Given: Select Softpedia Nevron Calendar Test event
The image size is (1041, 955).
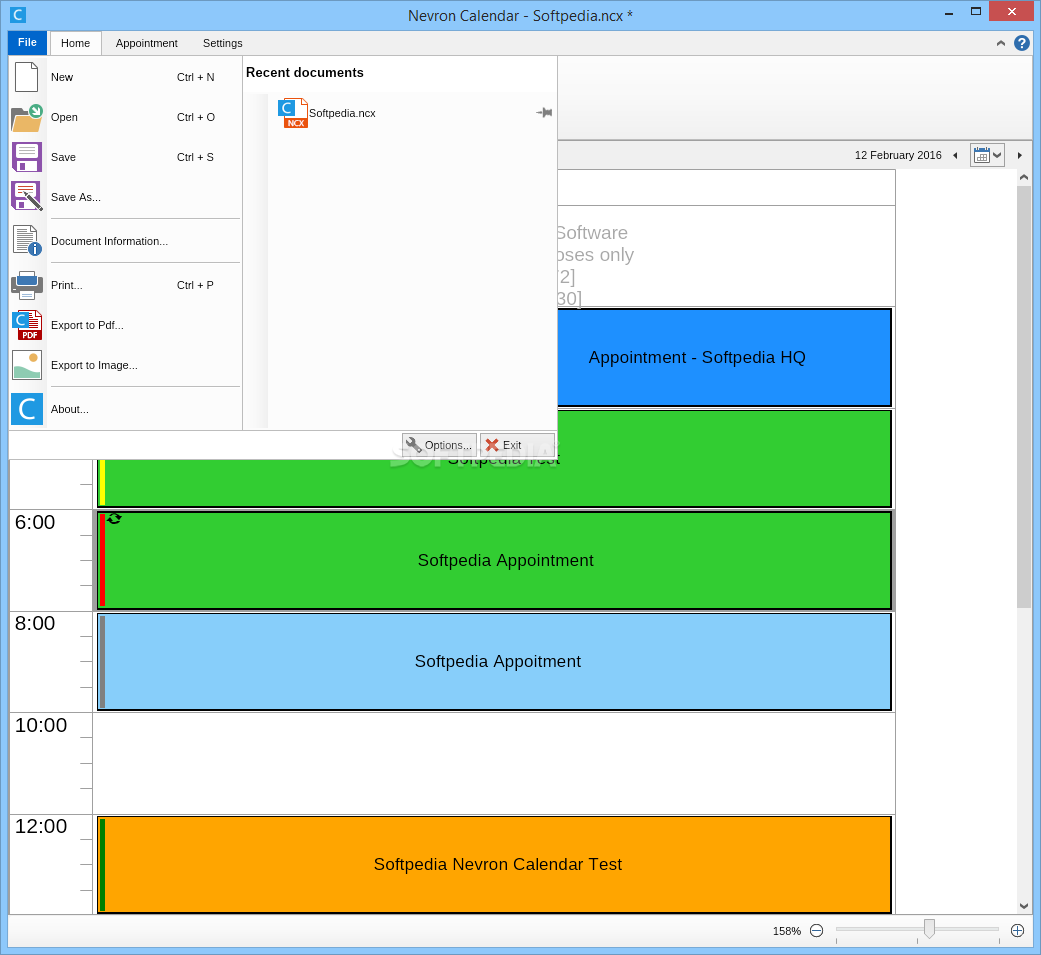Looking at the screenshot, I should (494, 865).
